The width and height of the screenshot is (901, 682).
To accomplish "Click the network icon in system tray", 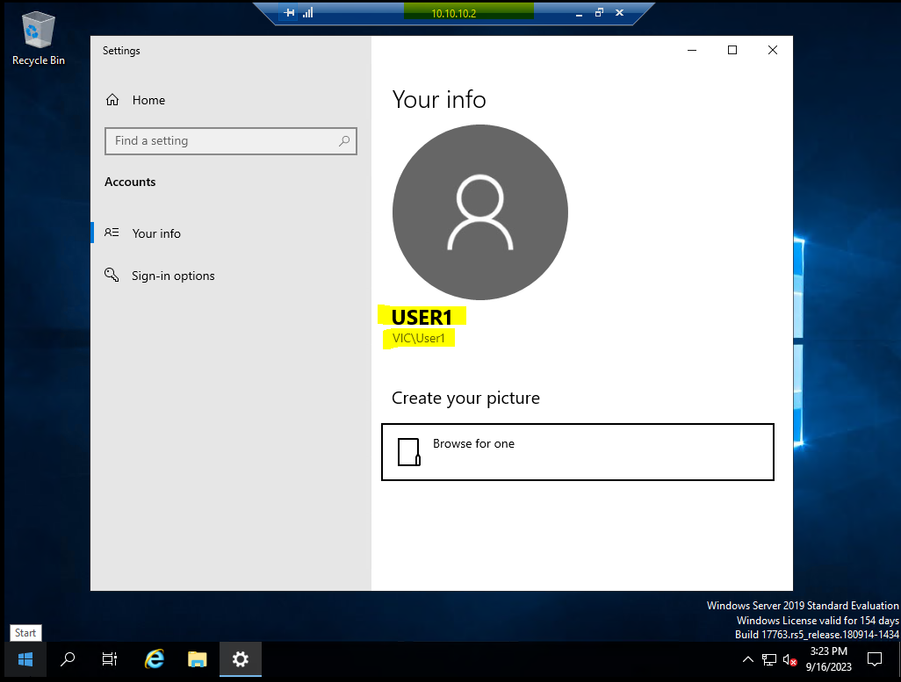I will click(769, 659).
